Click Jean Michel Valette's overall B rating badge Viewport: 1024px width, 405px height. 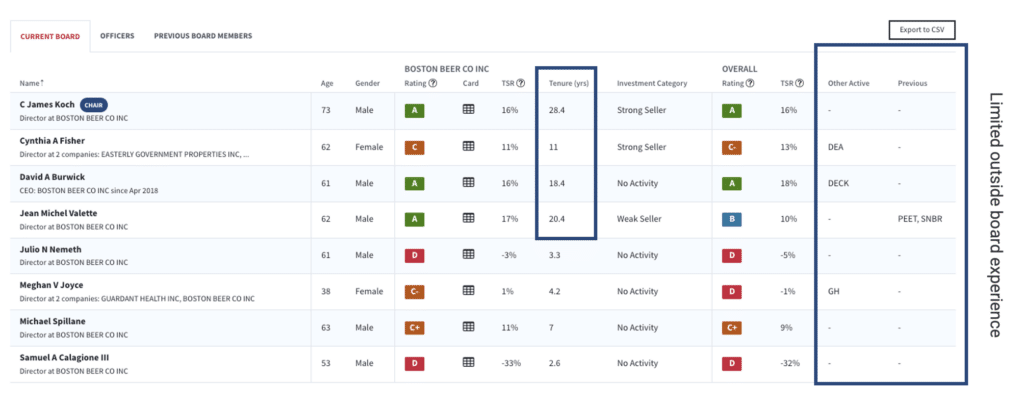[732, 219]
